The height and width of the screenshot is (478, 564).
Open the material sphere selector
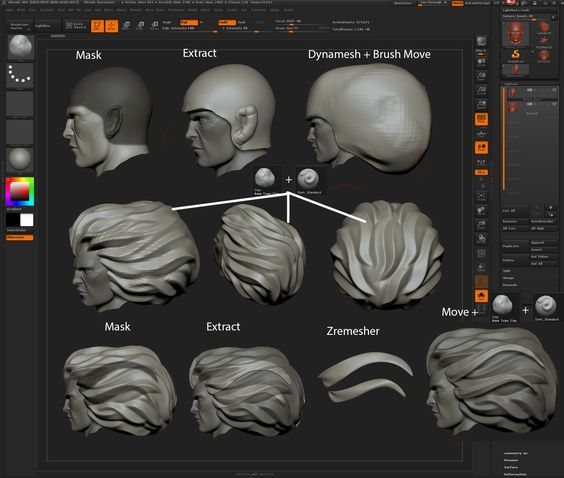pyautogui.click(x=20, y=160)
